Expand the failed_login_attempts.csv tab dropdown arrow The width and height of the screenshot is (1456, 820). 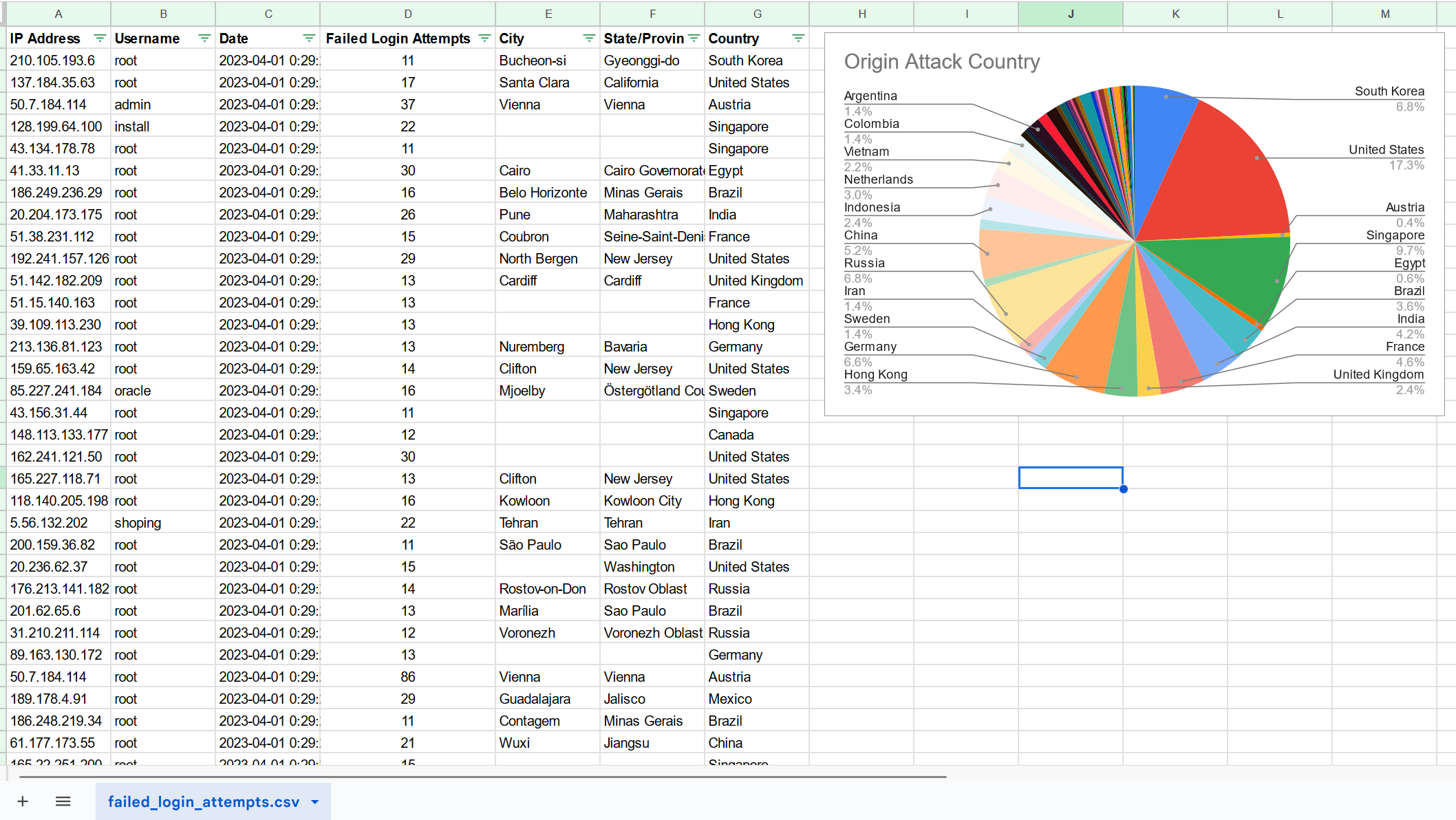tap(315, 802)
